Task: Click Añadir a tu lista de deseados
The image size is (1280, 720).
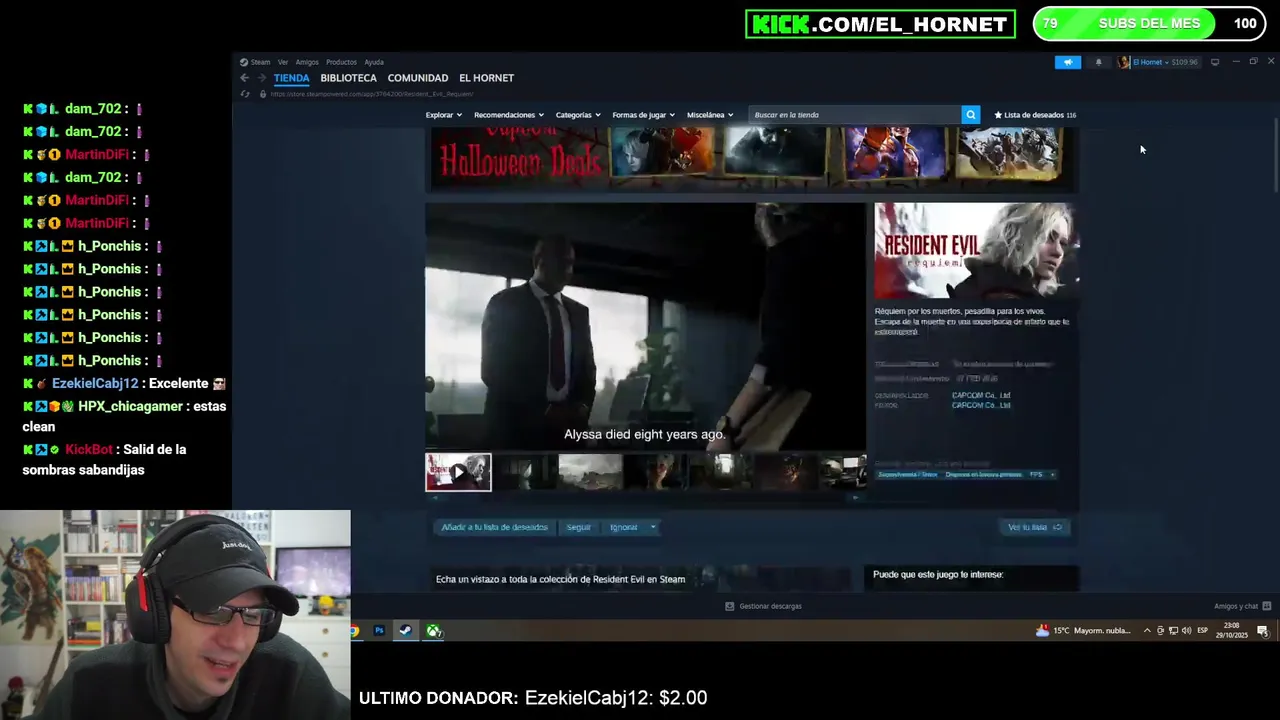Action: coord(495,527)
